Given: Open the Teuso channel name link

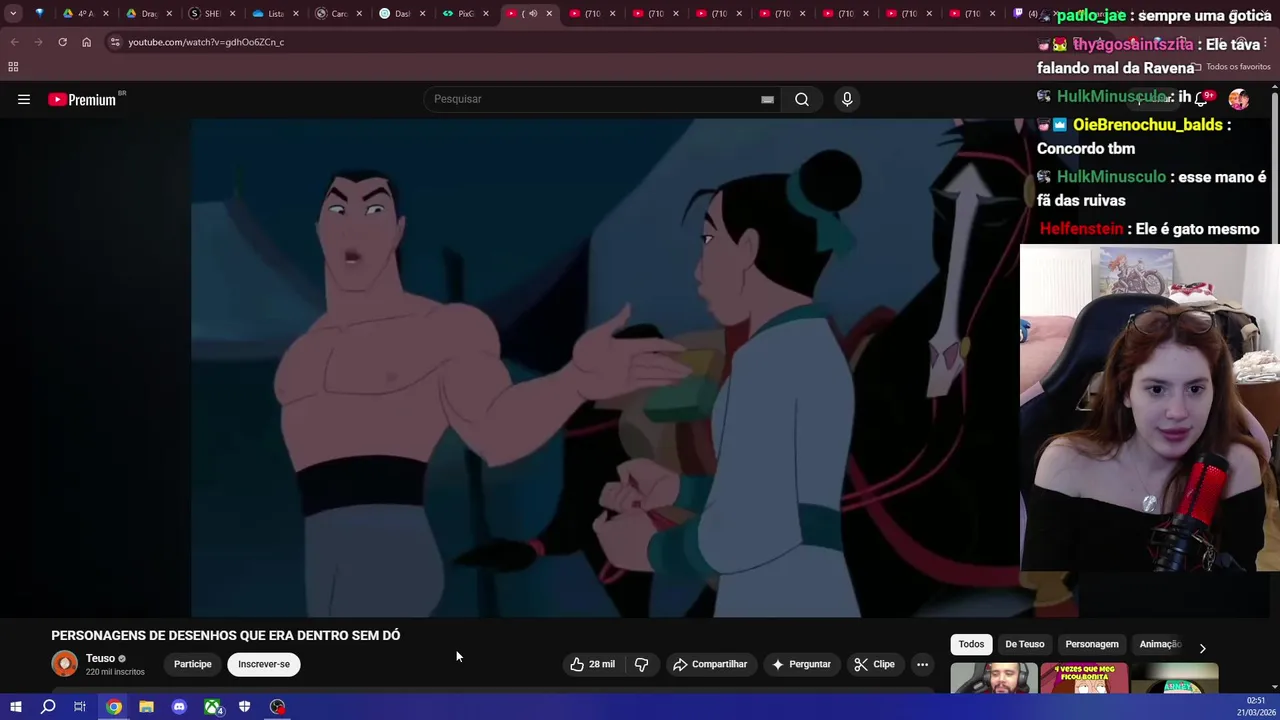Looking at the screenshot, I should pyautogui.click(x=100, y=658).
